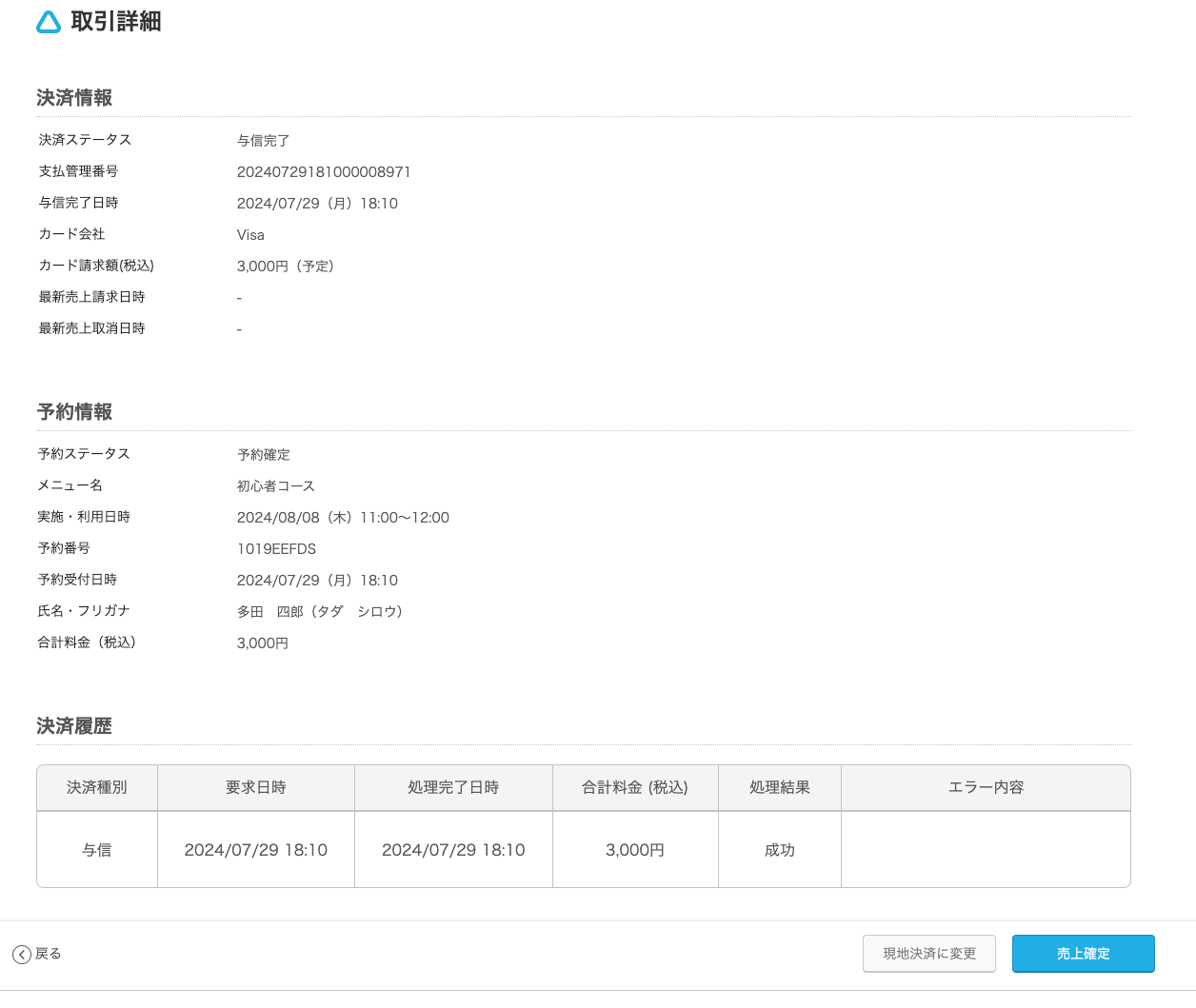1196x1008 pixels.
Task: Click the 予約受付日時 label
Action: click(77, 580)
